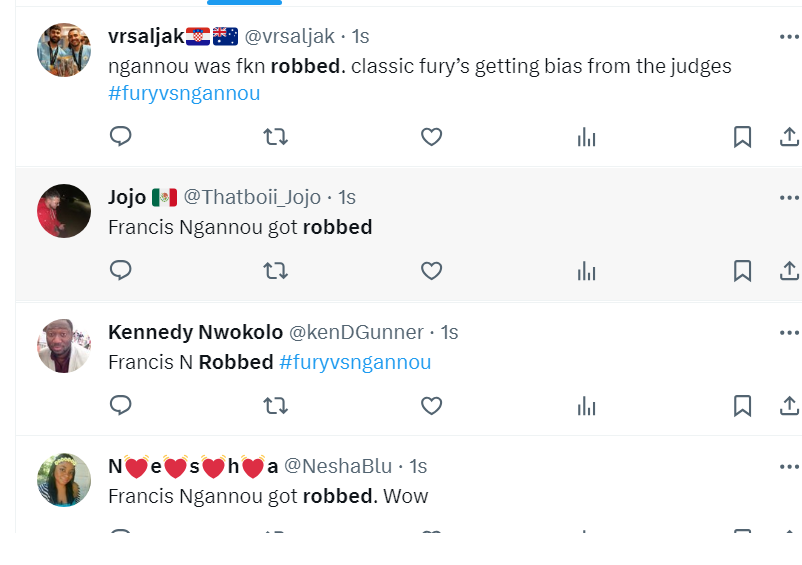Bookmark Kennedy Nwokolo's tweet
Image resolution: width=802 pixels, height=565 pixels.
click(x=742, y=406)
